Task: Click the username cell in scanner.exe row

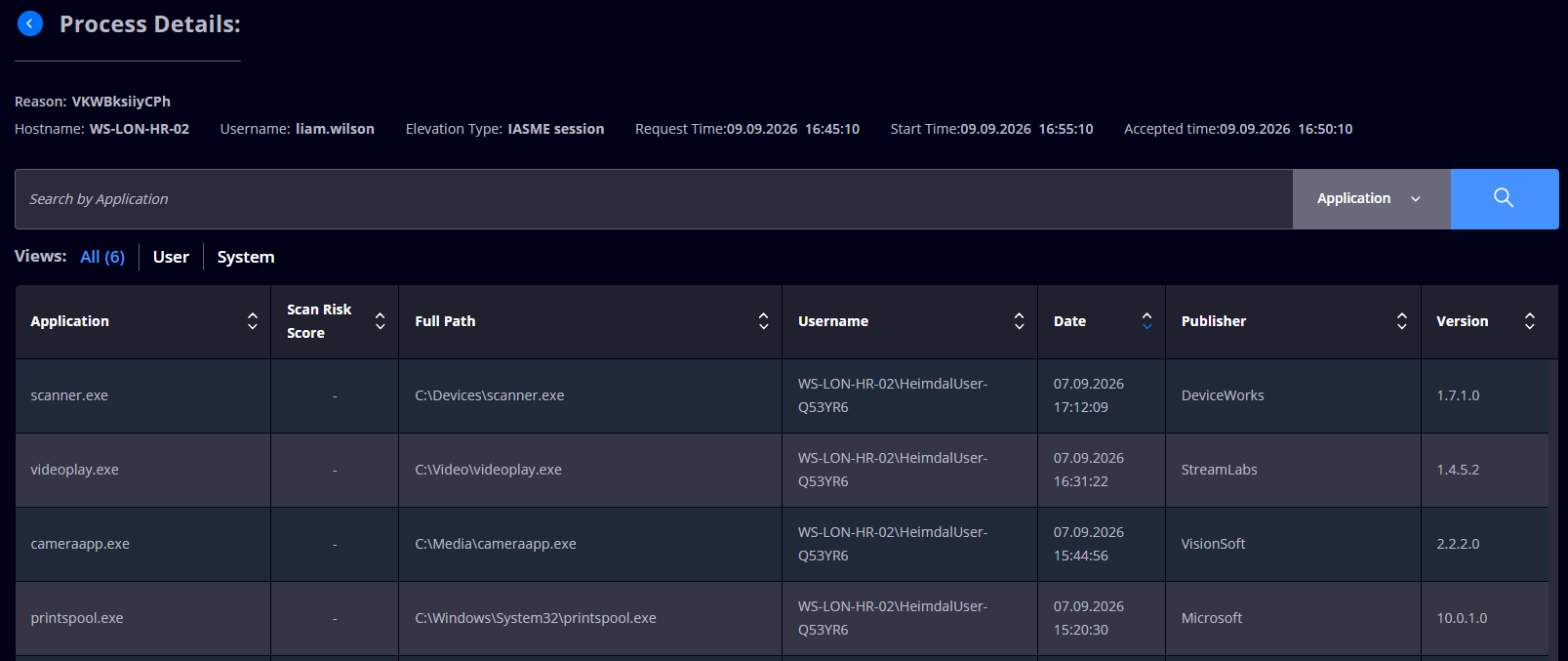Action: tap(909, 395)
